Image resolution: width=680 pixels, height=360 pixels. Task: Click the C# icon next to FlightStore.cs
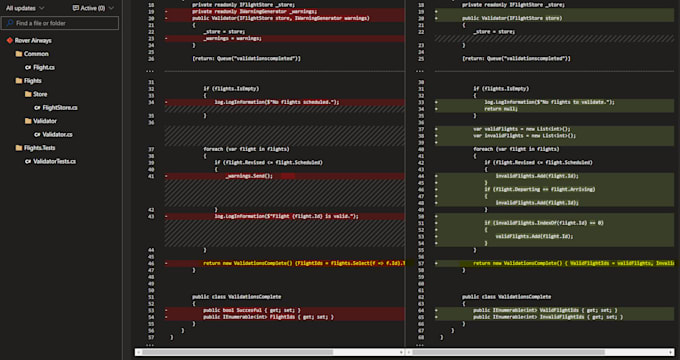click(x=37, y=108)
